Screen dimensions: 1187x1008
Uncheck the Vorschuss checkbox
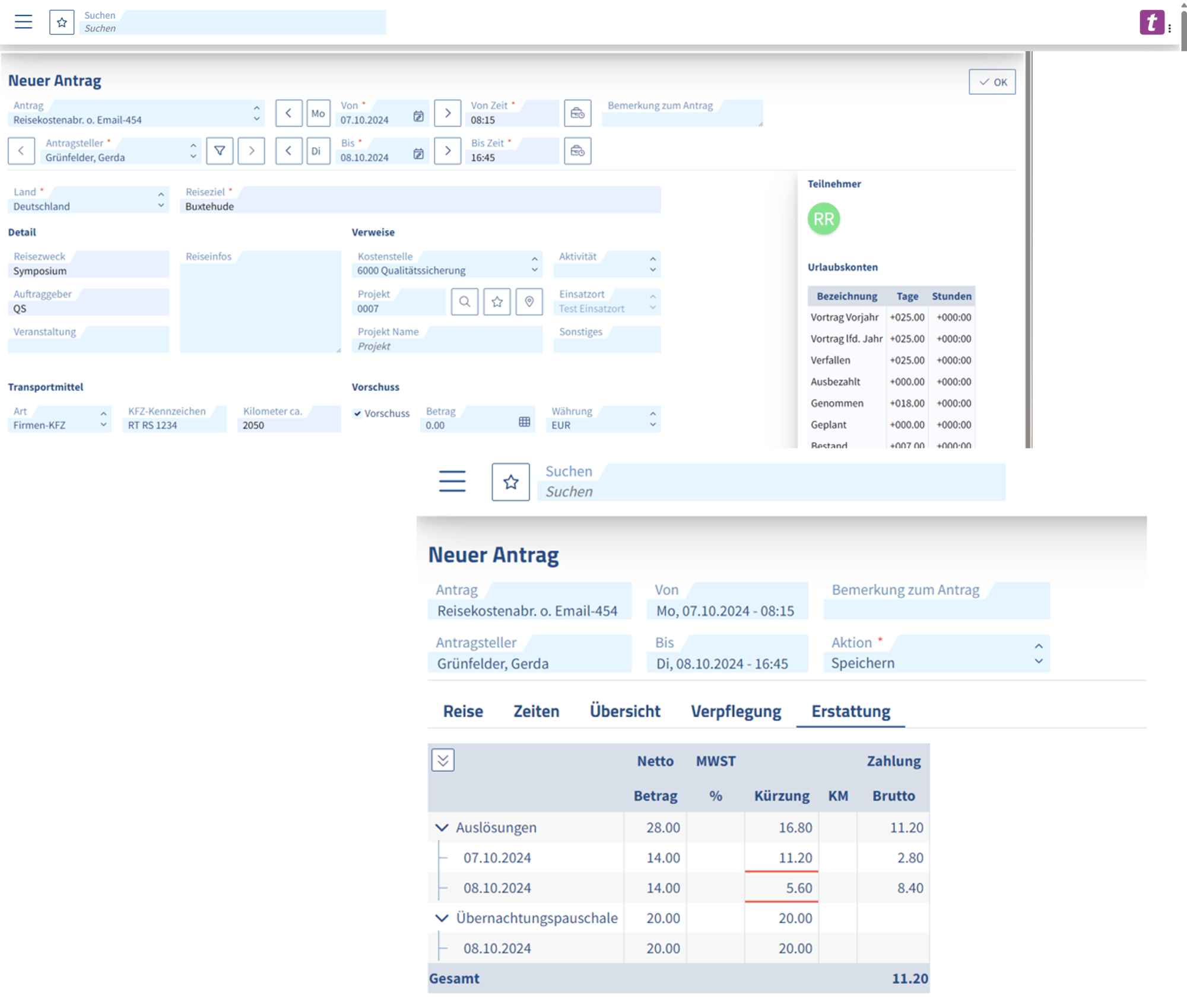click(357, 414)
